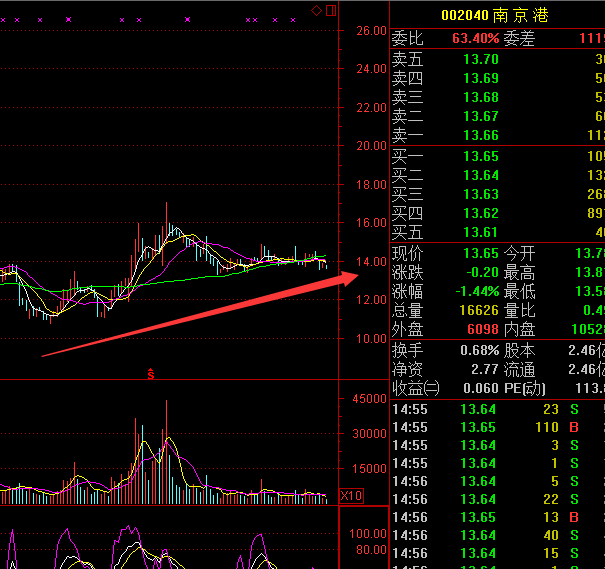Viewport: 605px width, 569px height.
Task: Click the 委比 63.40% value
Action: [x=475, y=38]
